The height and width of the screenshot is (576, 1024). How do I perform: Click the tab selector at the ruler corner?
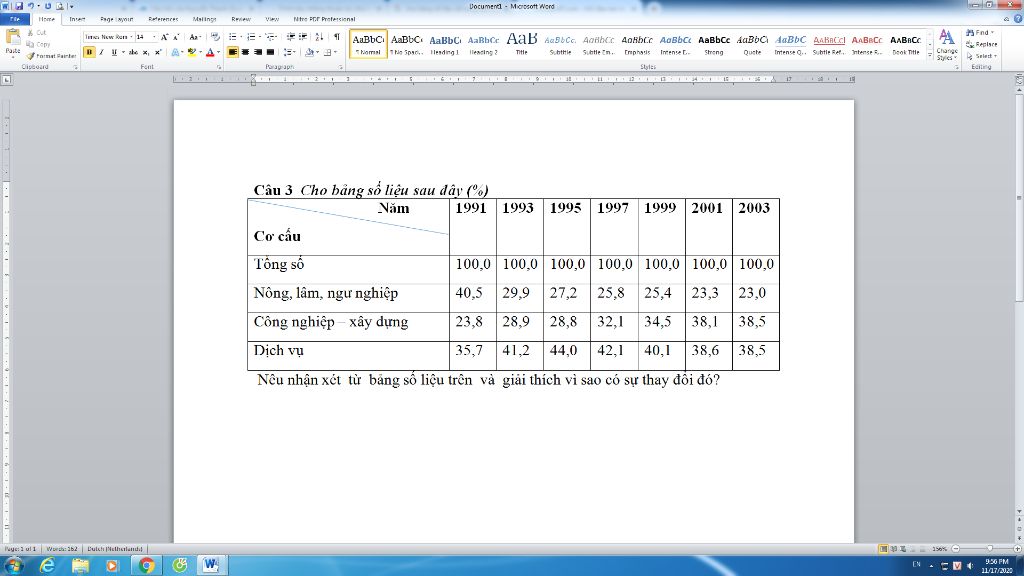click(7, 80)
